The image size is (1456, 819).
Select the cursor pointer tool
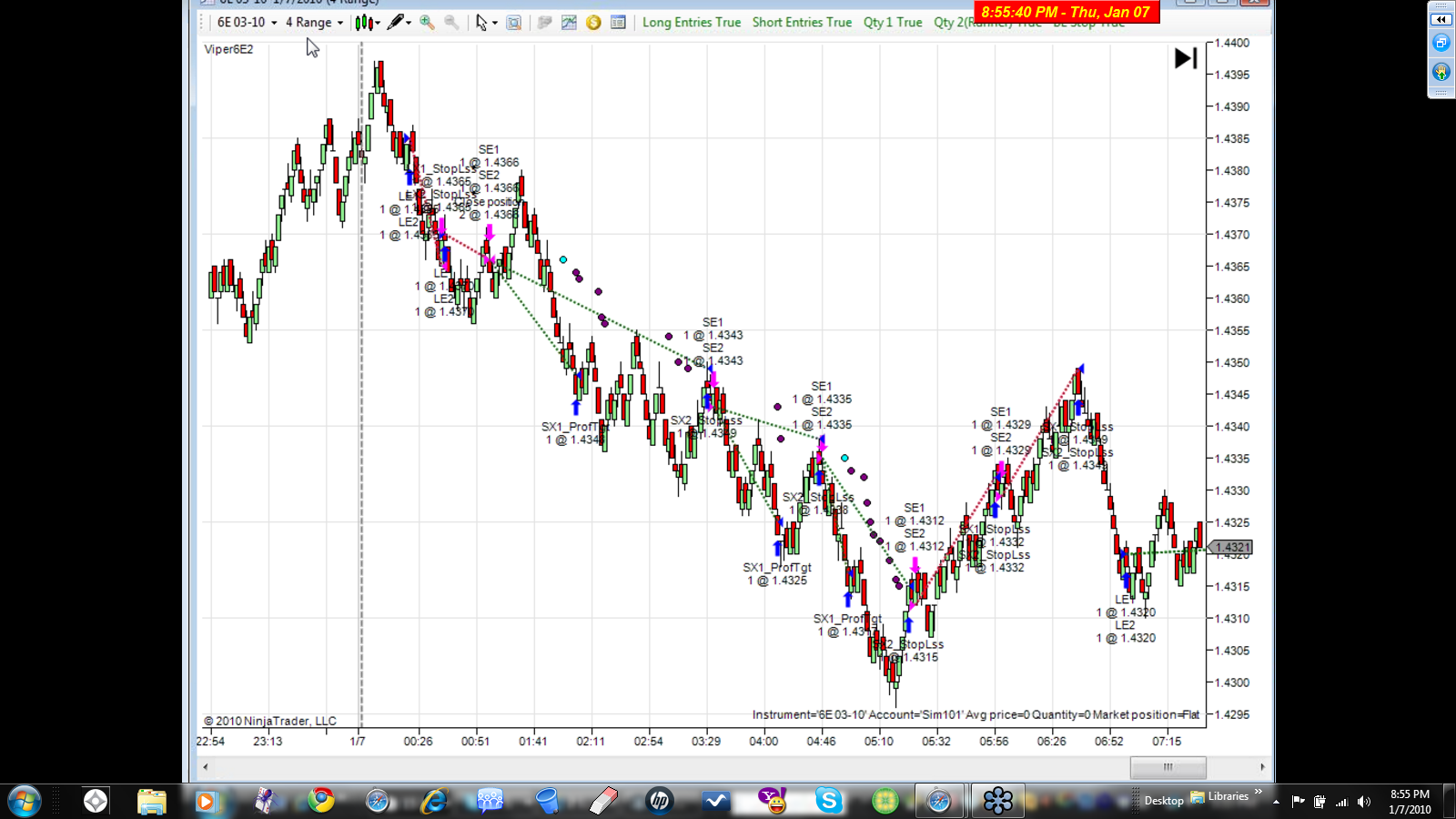point(481,23)
